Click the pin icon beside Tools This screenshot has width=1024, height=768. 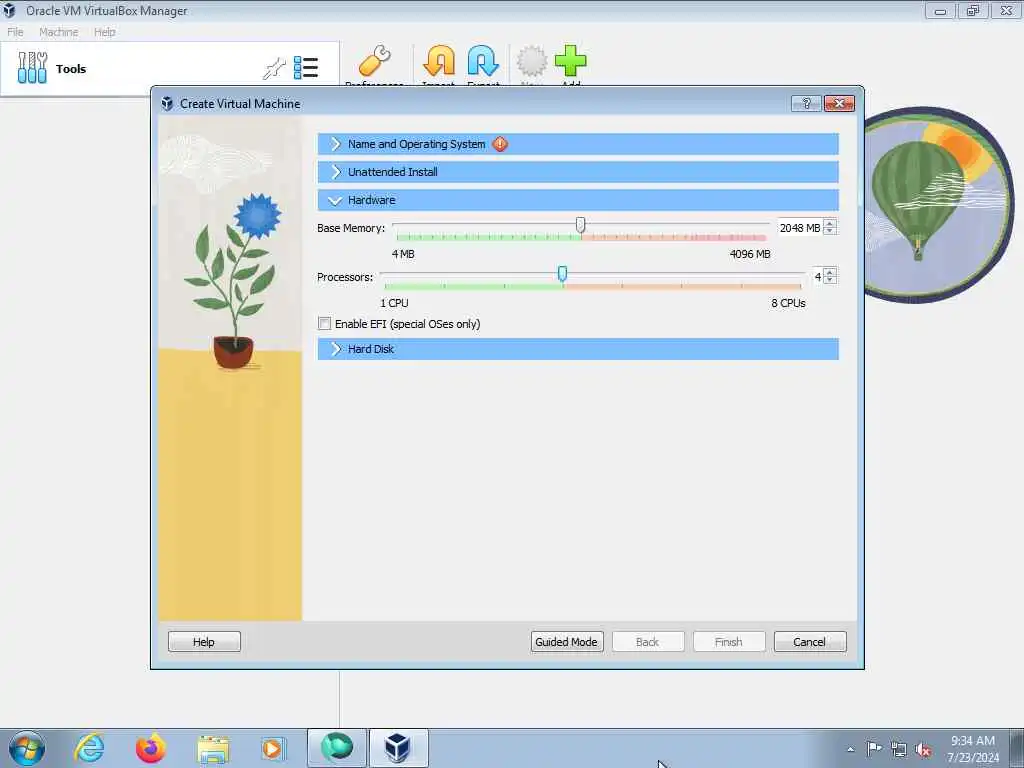pyautogui.click(x=274, y=68)
